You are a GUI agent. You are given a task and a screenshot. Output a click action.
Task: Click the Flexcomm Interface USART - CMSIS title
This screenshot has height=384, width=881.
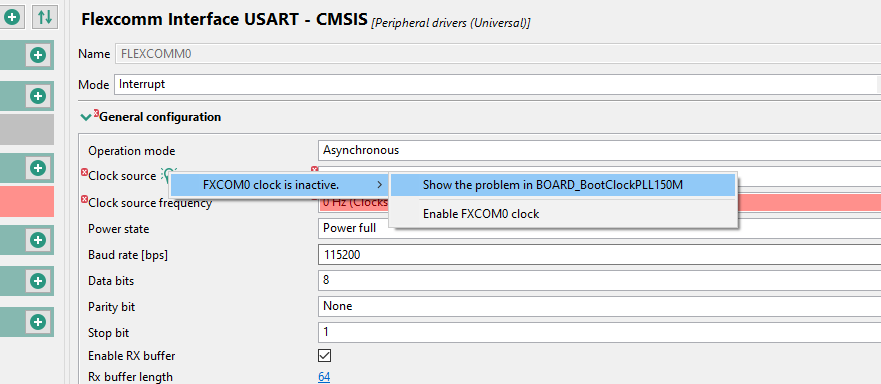tap(225, 20)
